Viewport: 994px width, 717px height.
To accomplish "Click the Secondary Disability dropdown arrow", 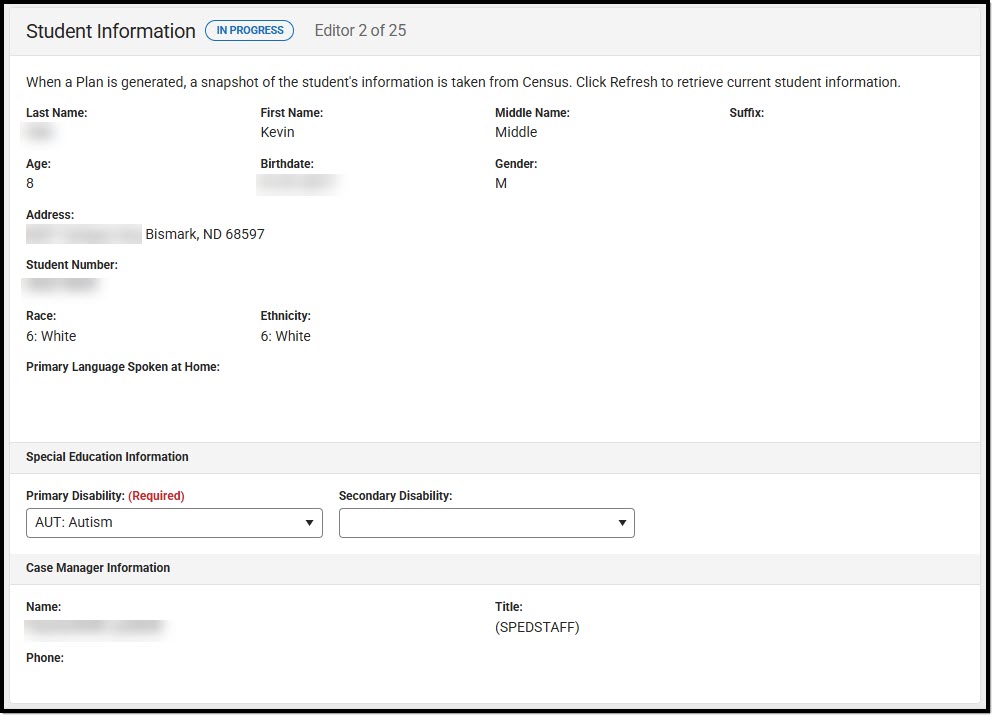I will point(622,522).
